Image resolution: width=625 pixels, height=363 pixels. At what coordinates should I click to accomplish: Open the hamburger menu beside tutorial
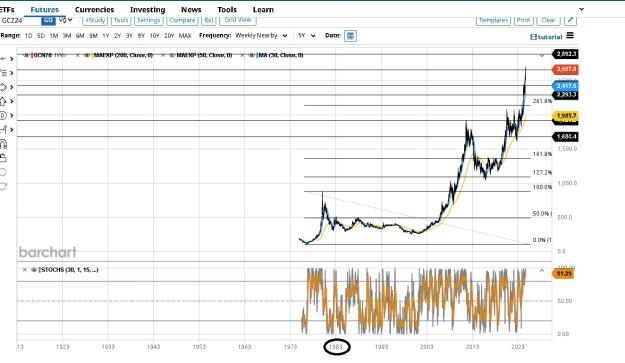[x=570, y=35]
